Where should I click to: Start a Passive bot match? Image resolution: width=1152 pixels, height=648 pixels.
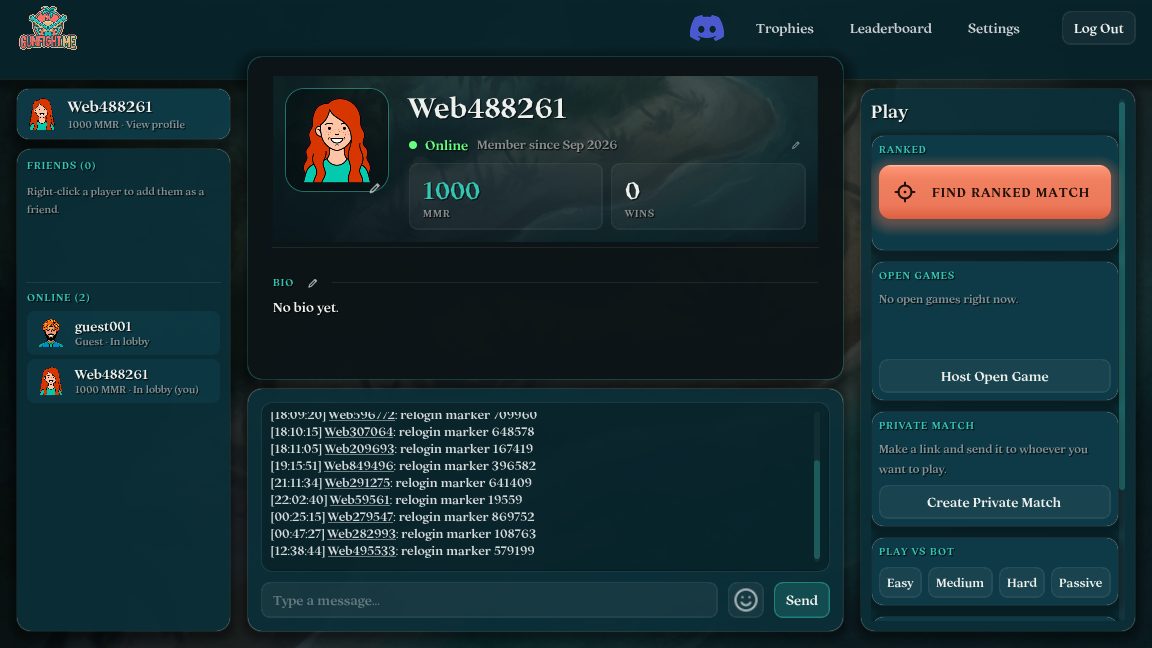tap(1080, 583)
